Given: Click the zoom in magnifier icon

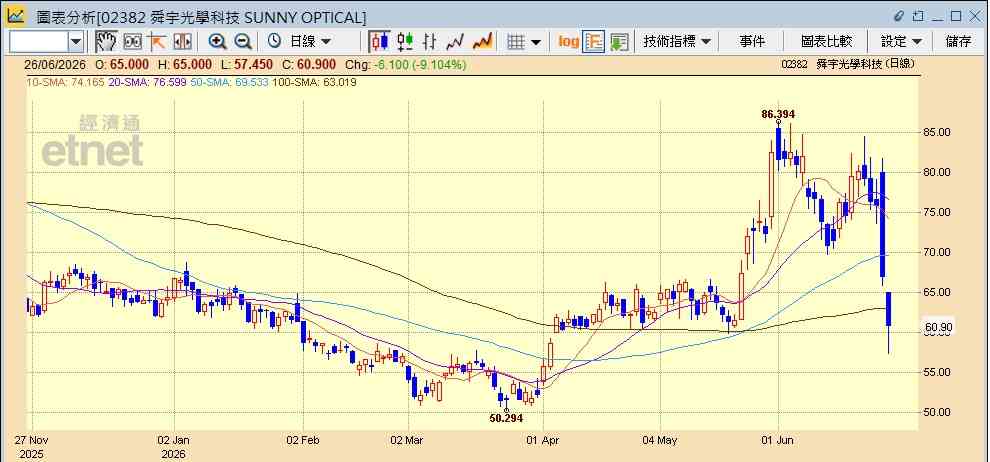Looking at the screenshot, I should [218, 42].
